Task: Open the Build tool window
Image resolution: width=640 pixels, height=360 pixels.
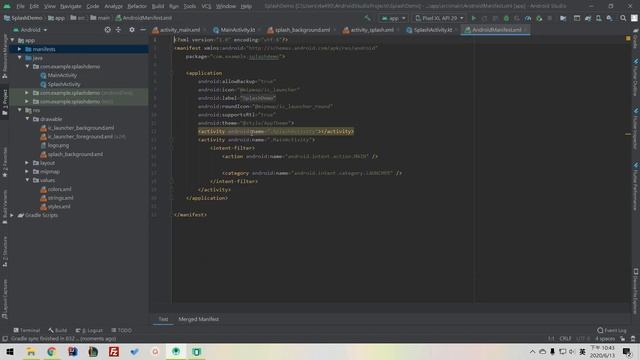Action: (x=58, y=330)
